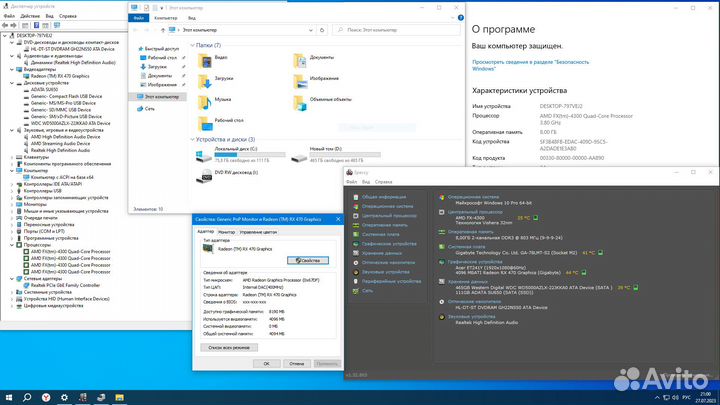Open the Загрузки folder icon in Explorer

click(x=205, y=81)
